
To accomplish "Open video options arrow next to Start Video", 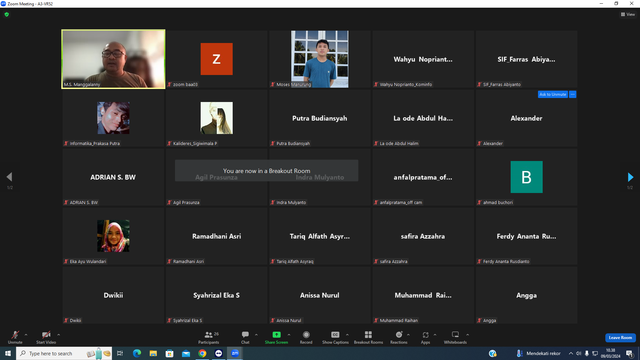I will [58, 335].
